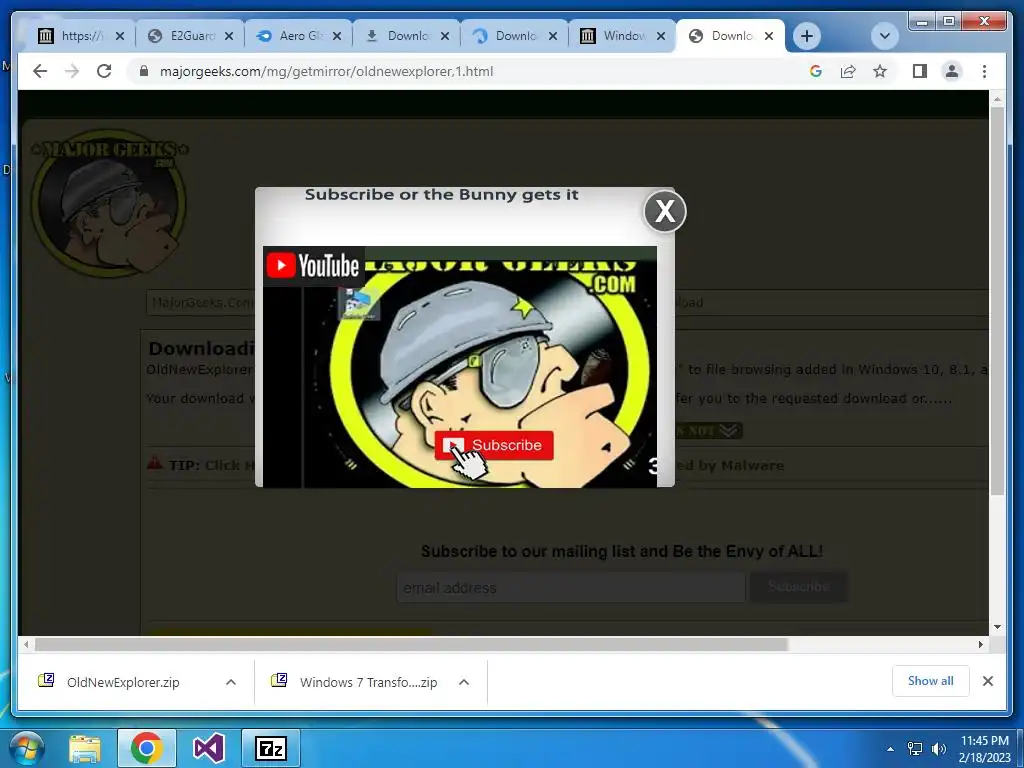Open 7-Zip from the taskbar
The width and height of the screenshot is (1024, 768).
[x=270, y=748]
